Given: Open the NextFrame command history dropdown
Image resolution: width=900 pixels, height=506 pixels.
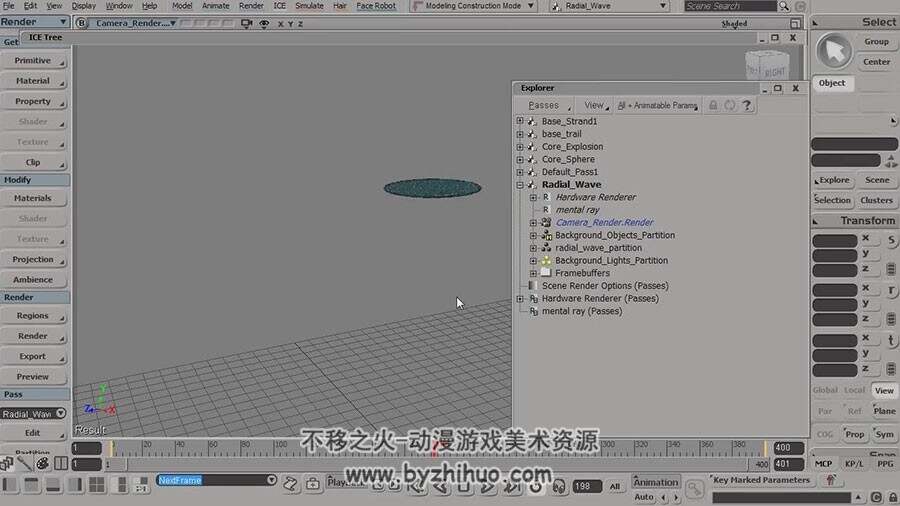Looking at the screenshot, I should point(271,480).
